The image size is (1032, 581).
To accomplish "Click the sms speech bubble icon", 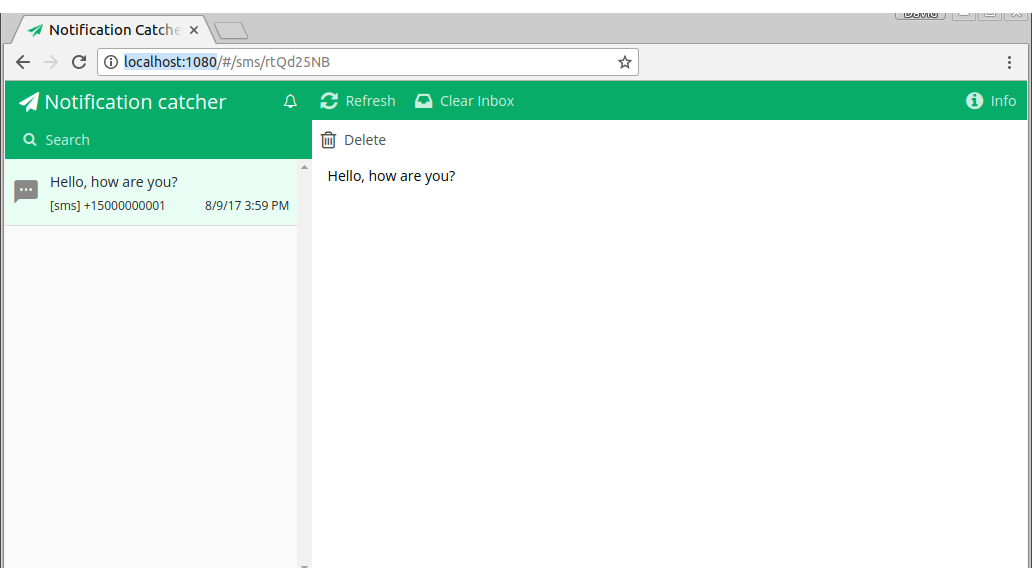I will coord(26,192).
